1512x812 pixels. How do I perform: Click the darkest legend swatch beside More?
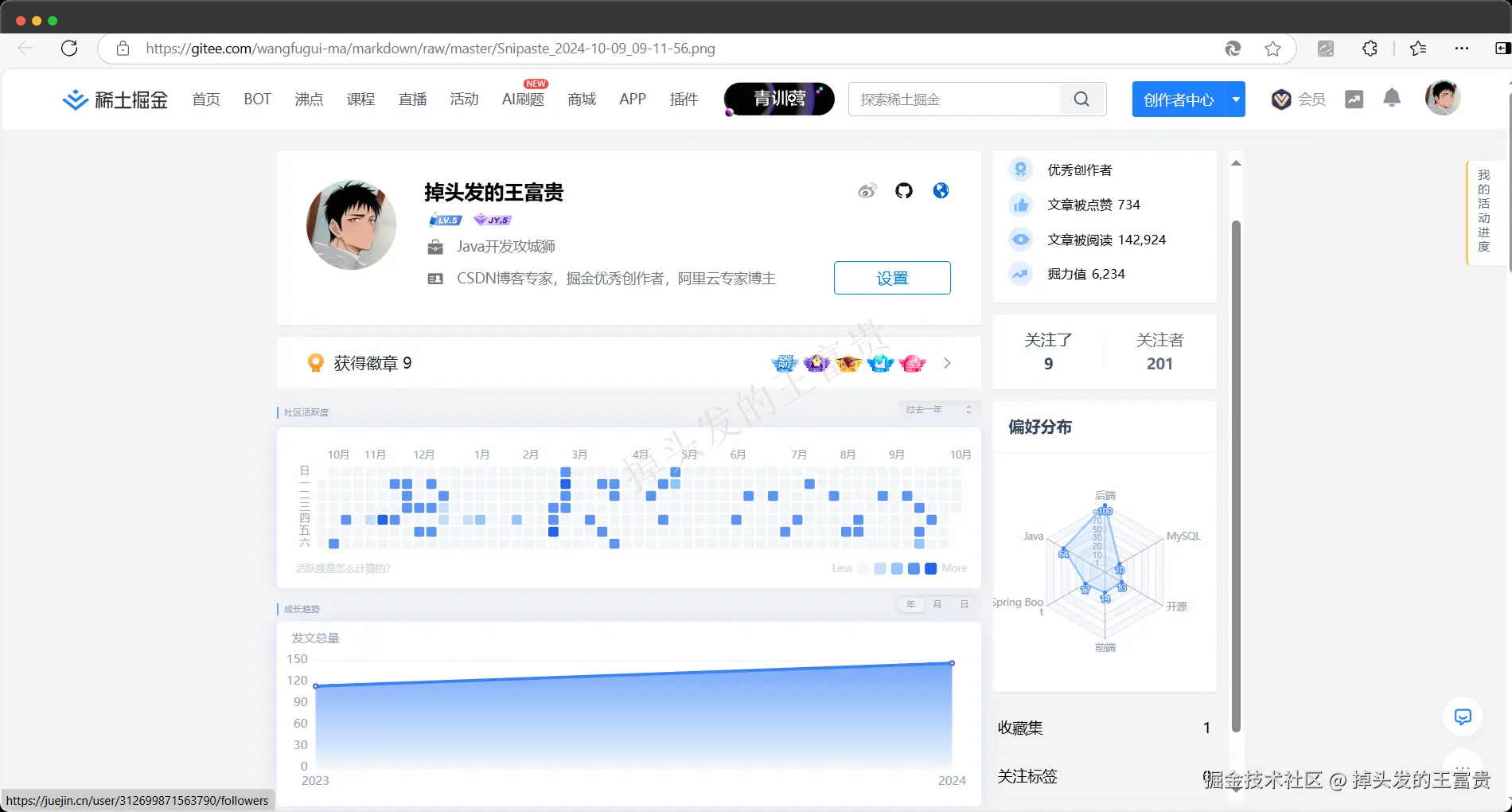[930, 568]
